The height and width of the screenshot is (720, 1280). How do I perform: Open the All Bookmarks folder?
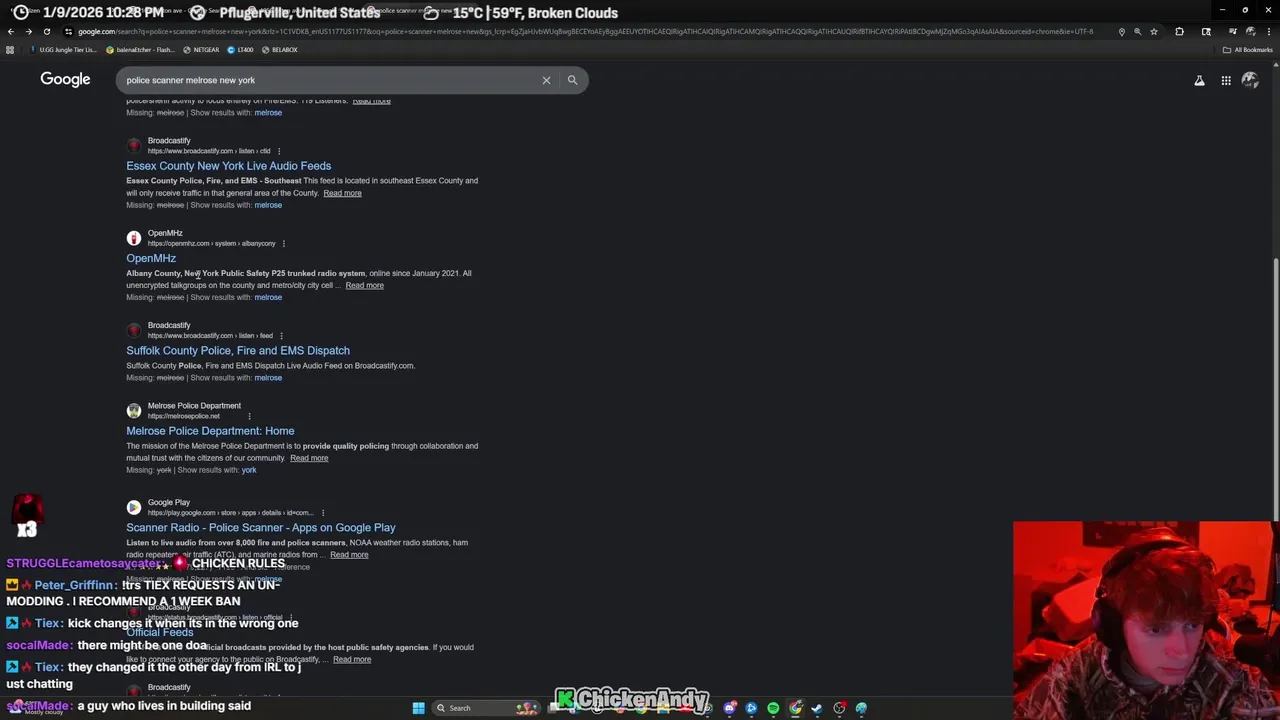tap(1247, 50)
